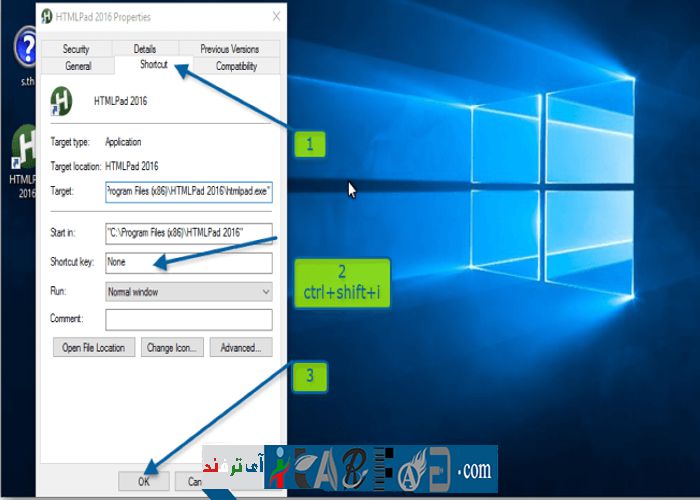Expand the Run dropdown showing Normal window
The width and height of the screenshot is (700, 500).
pyautogui.click(x=188, y=292)
